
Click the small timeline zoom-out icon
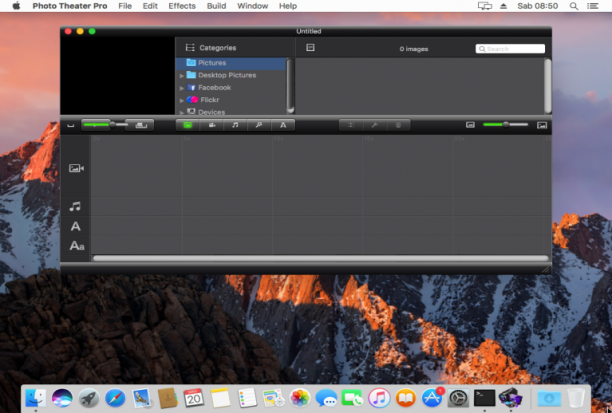pos(71,125)
